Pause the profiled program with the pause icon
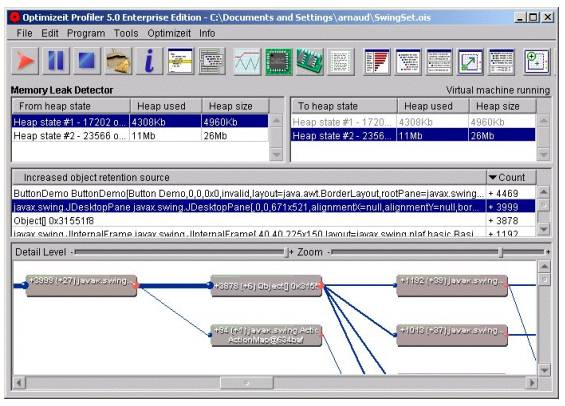The image size is (565, 406). pos(56,61)
